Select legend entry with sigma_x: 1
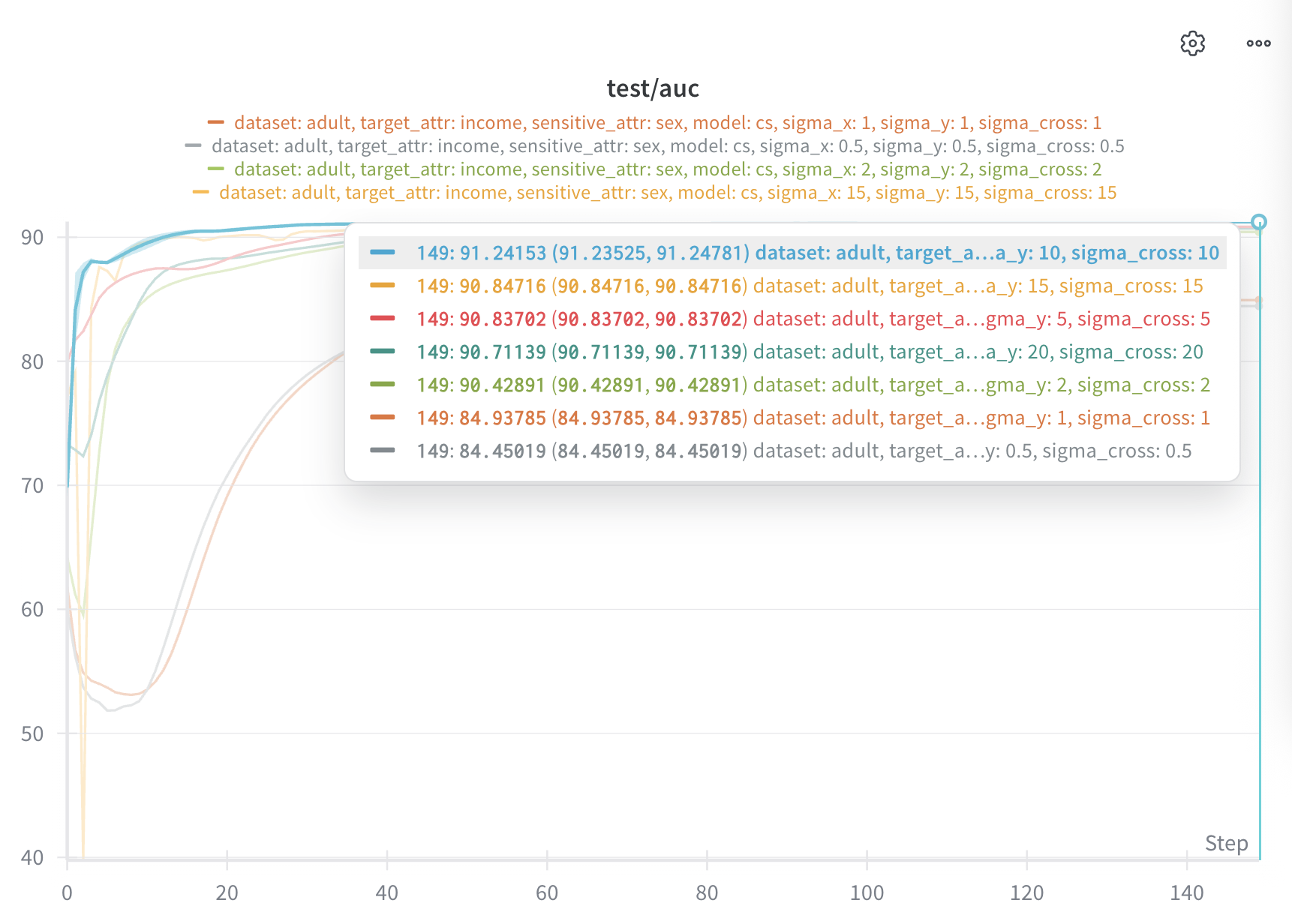 tap(668, 122)
